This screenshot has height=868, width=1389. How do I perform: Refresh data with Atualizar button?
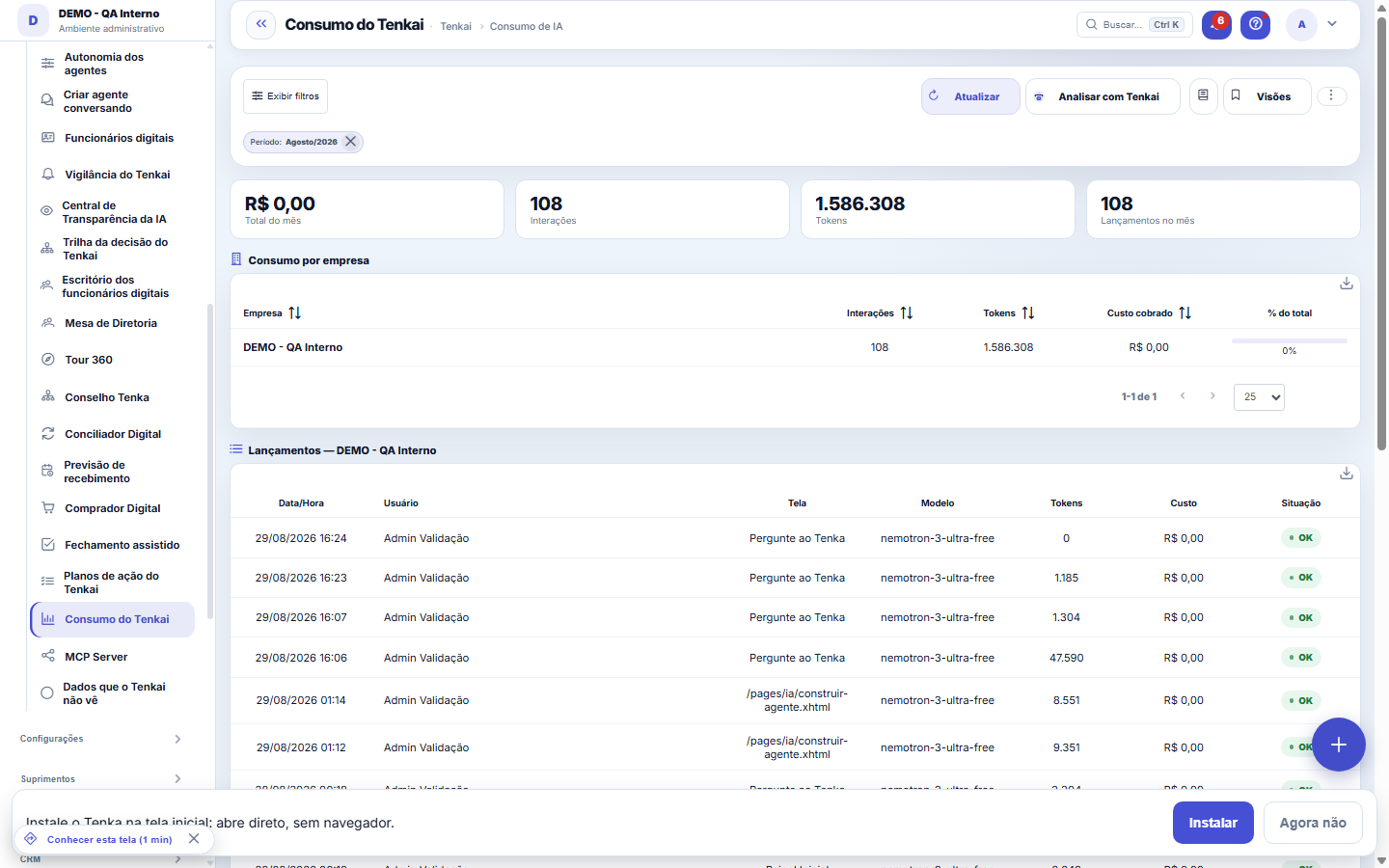(x=970, y=96)
